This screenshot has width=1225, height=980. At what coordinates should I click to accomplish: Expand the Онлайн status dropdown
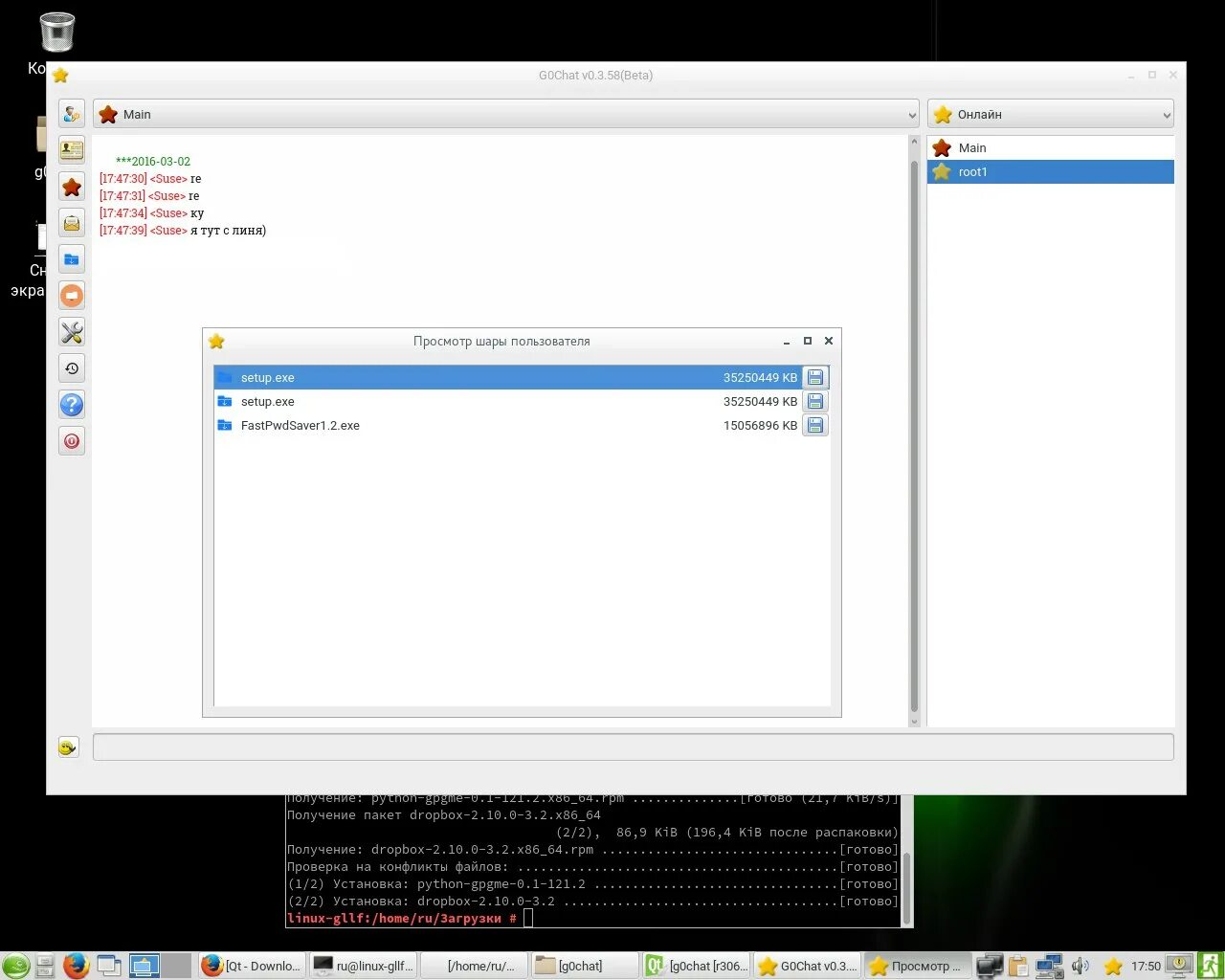[x=1051, y=114]
